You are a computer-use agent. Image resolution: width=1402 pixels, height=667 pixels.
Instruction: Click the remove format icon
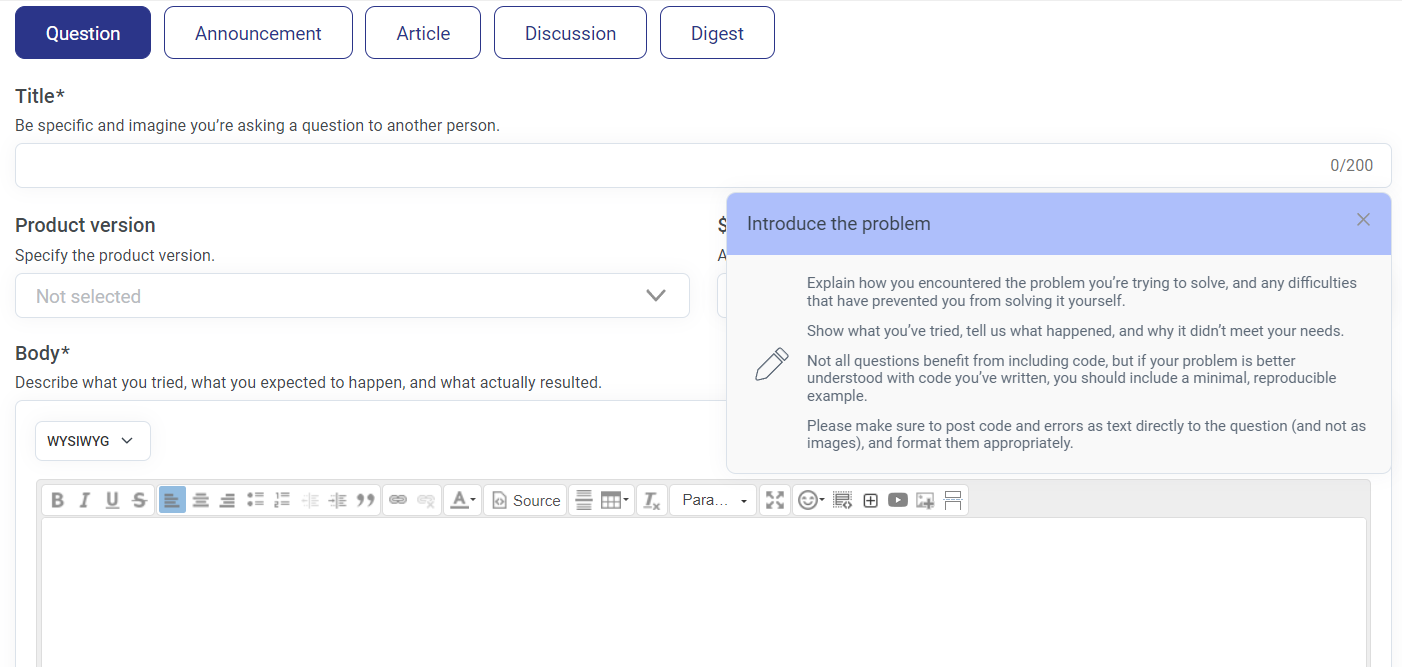click(652, 500)
